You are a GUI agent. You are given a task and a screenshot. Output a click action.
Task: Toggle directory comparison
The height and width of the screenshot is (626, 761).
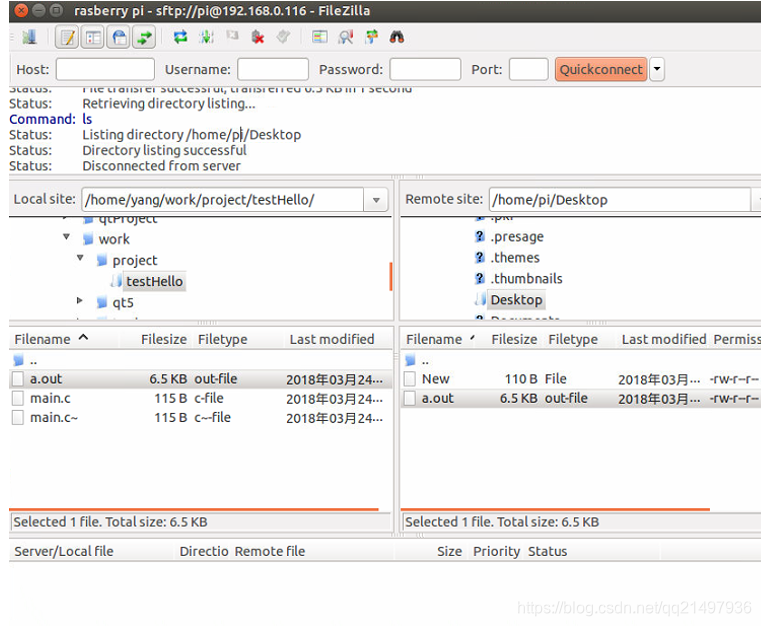346,37
